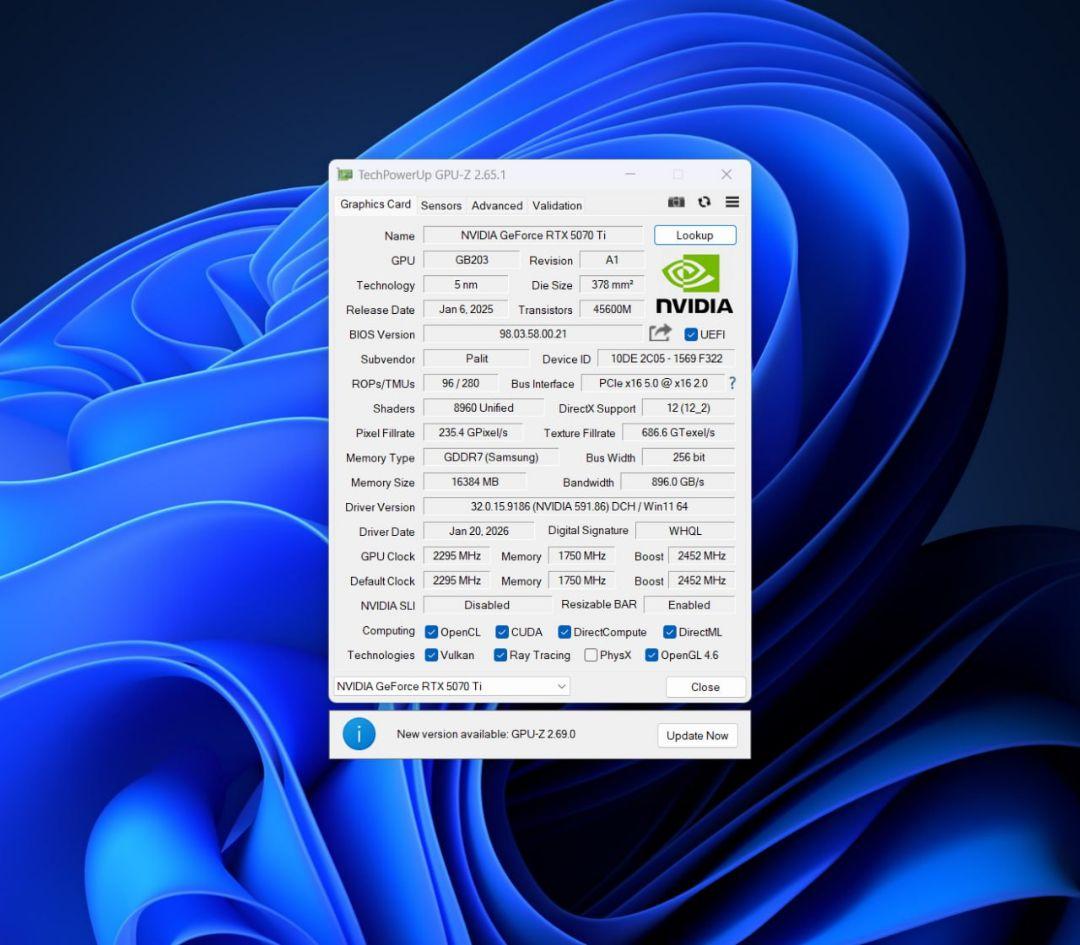The height and width of the screenshot is (945, 1080).
Task: Toggle the DirectCompute checkbox
Action: [565, 632]
